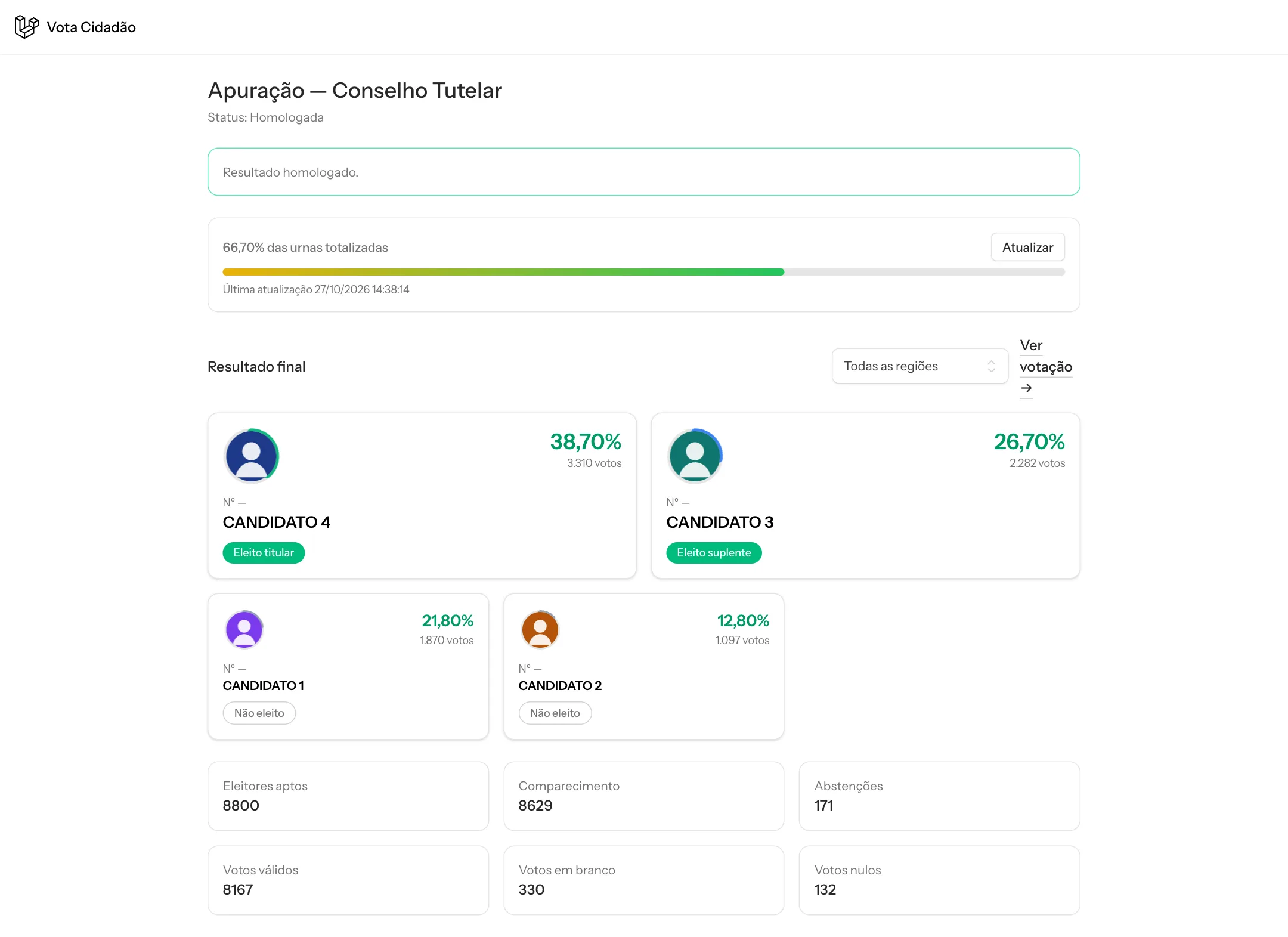Click the 38,70% percentage
Image resolution: width=1288 pixels, height=937 pixels.
pos(586,442)
